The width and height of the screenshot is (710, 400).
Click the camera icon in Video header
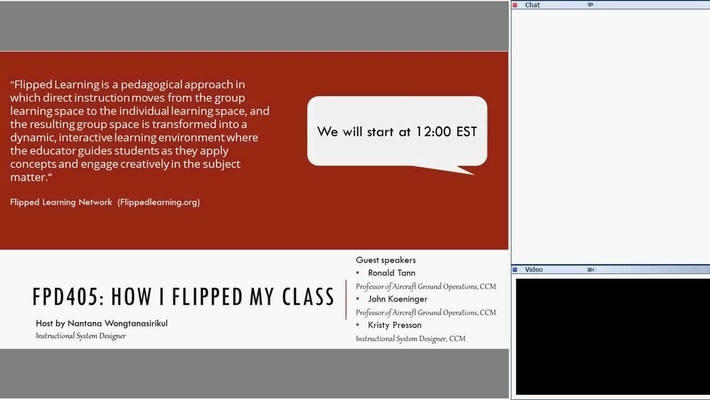click(590, 270)
